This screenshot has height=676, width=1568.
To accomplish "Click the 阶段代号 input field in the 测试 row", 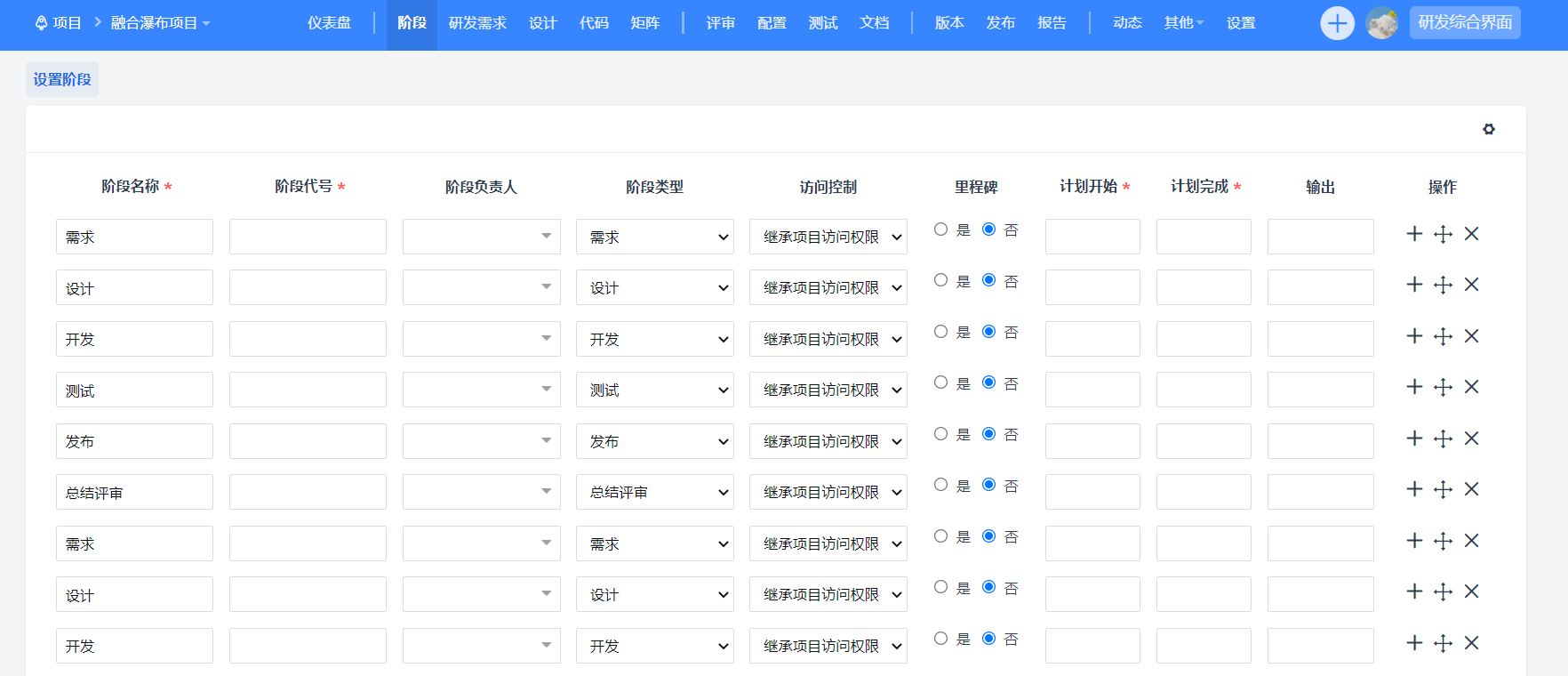I will click(x=308, y=390).
